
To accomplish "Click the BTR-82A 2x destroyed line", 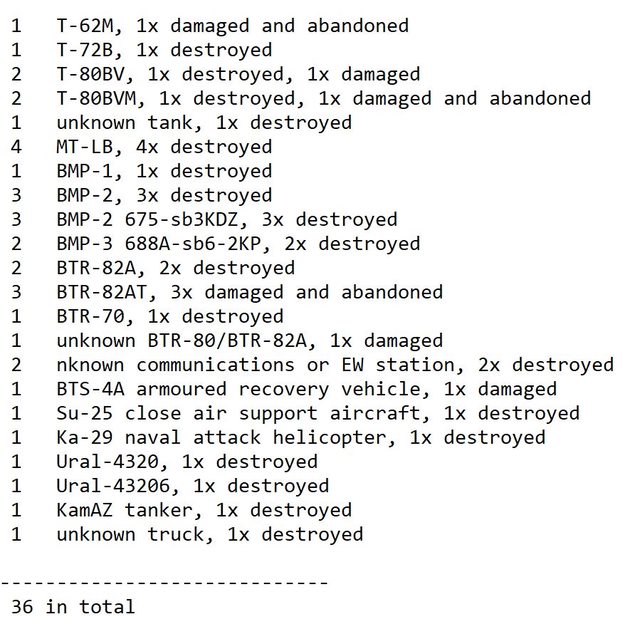I will tap(175, 268).
